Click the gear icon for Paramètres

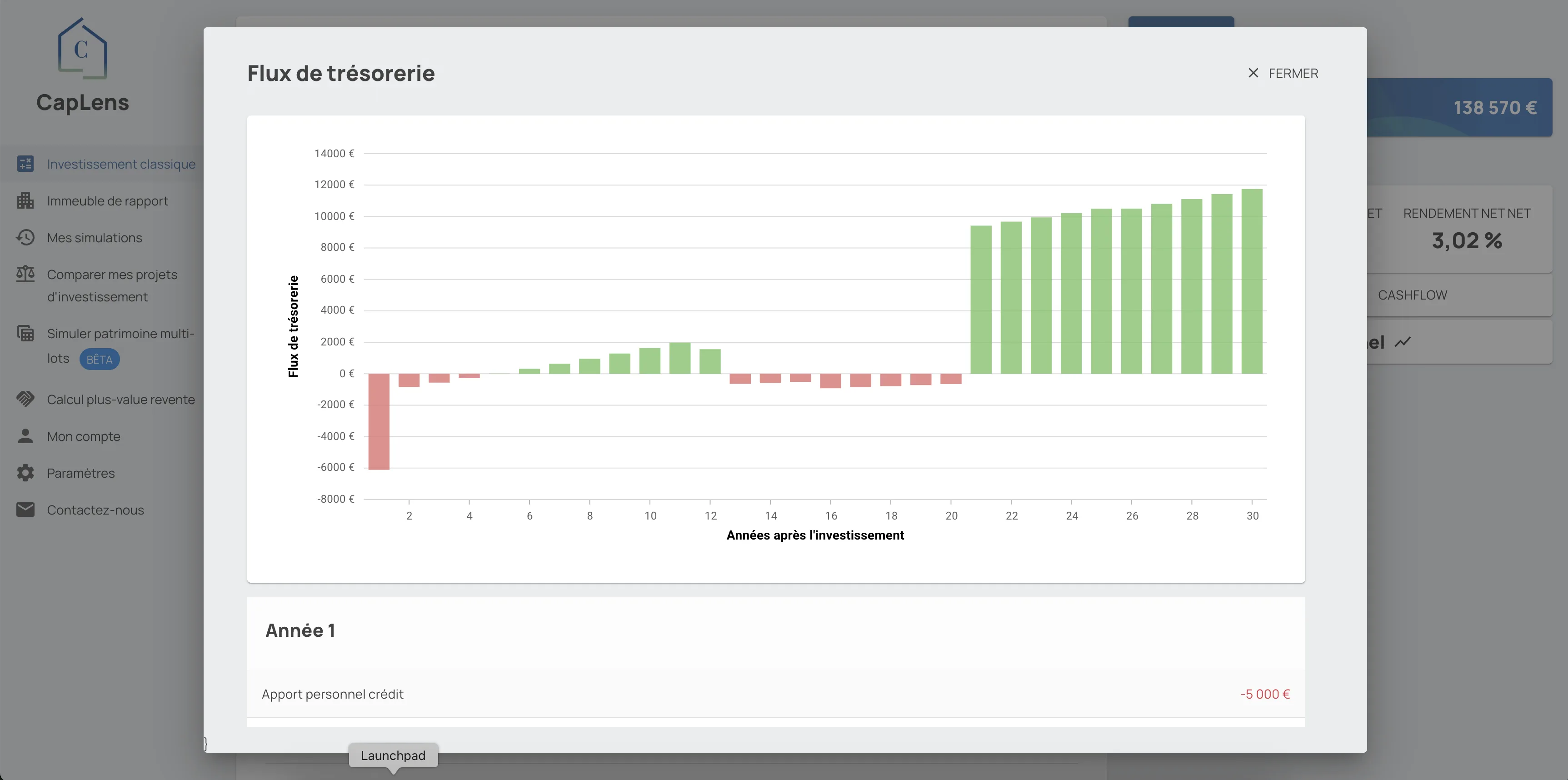[25, 473]
